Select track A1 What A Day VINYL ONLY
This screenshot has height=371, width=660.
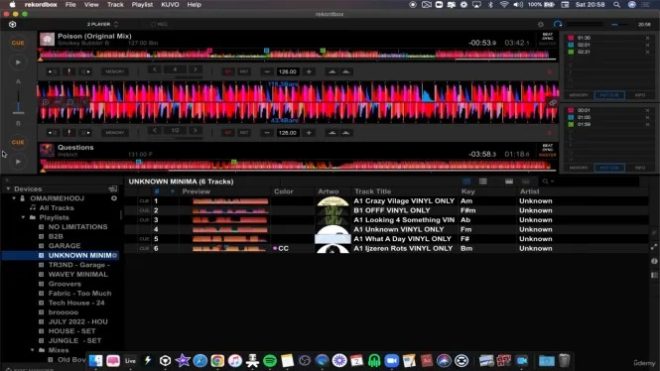402,239
